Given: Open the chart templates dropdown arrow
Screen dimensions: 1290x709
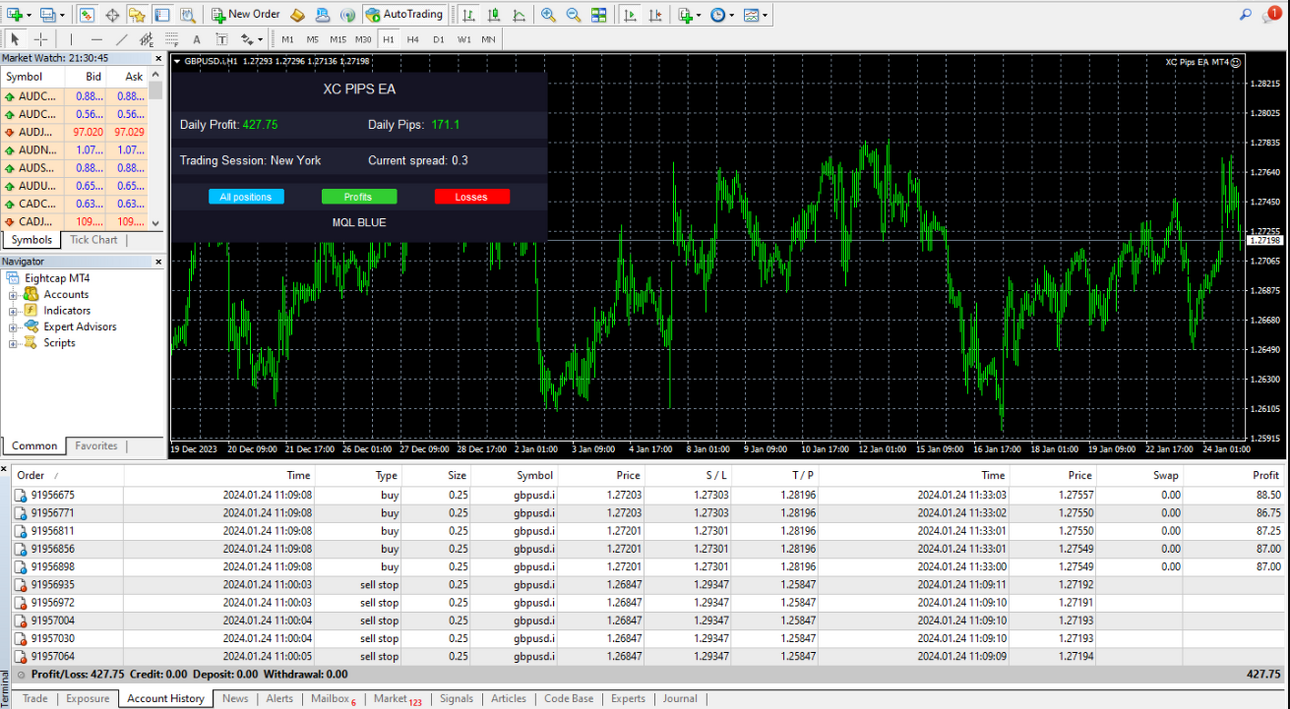Looking at the screenshot, I should pyautogui.click(x=764, y=15).
